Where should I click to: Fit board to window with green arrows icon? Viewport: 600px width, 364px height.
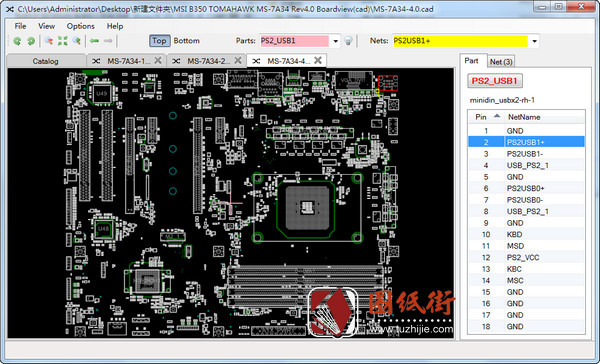[x=62, y=41]
